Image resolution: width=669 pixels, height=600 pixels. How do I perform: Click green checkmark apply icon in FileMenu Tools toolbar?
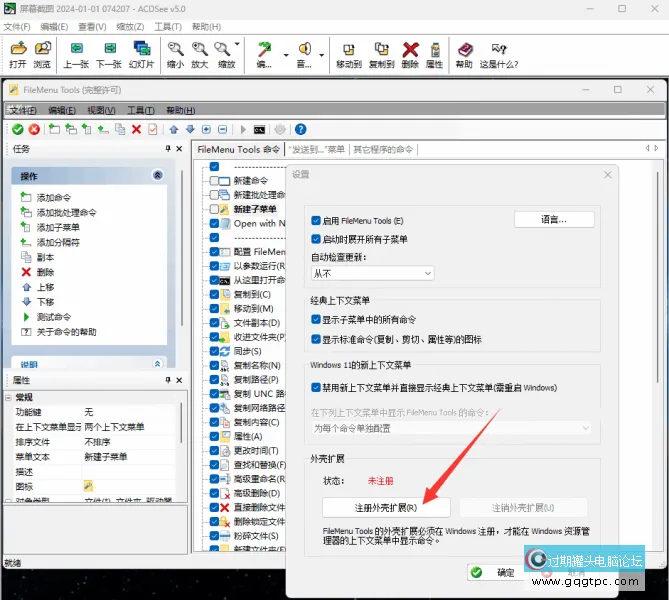(17, 129)
